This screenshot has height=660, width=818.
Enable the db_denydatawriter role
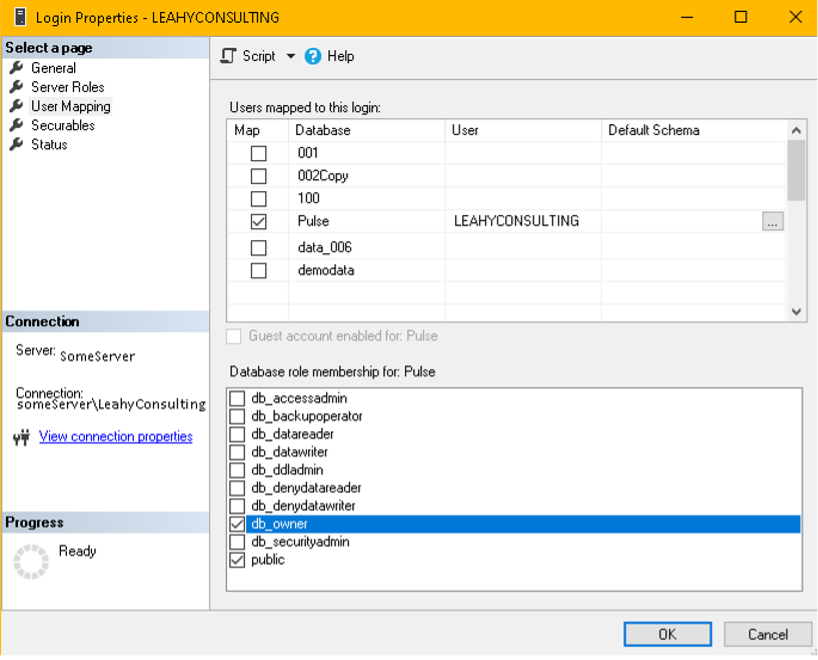(237, 506)
